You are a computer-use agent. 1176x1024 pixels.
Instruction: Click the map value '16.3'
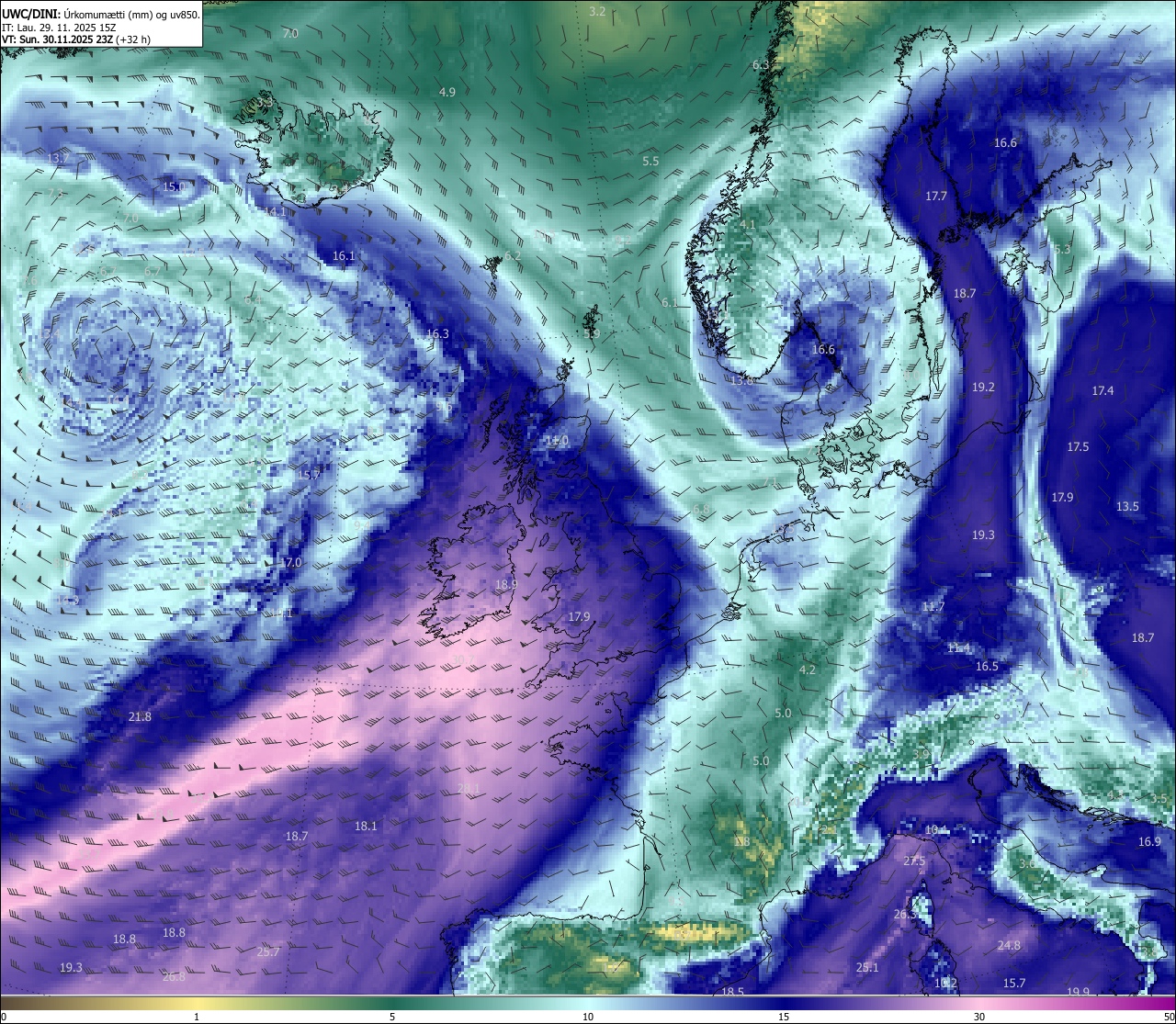437,333
